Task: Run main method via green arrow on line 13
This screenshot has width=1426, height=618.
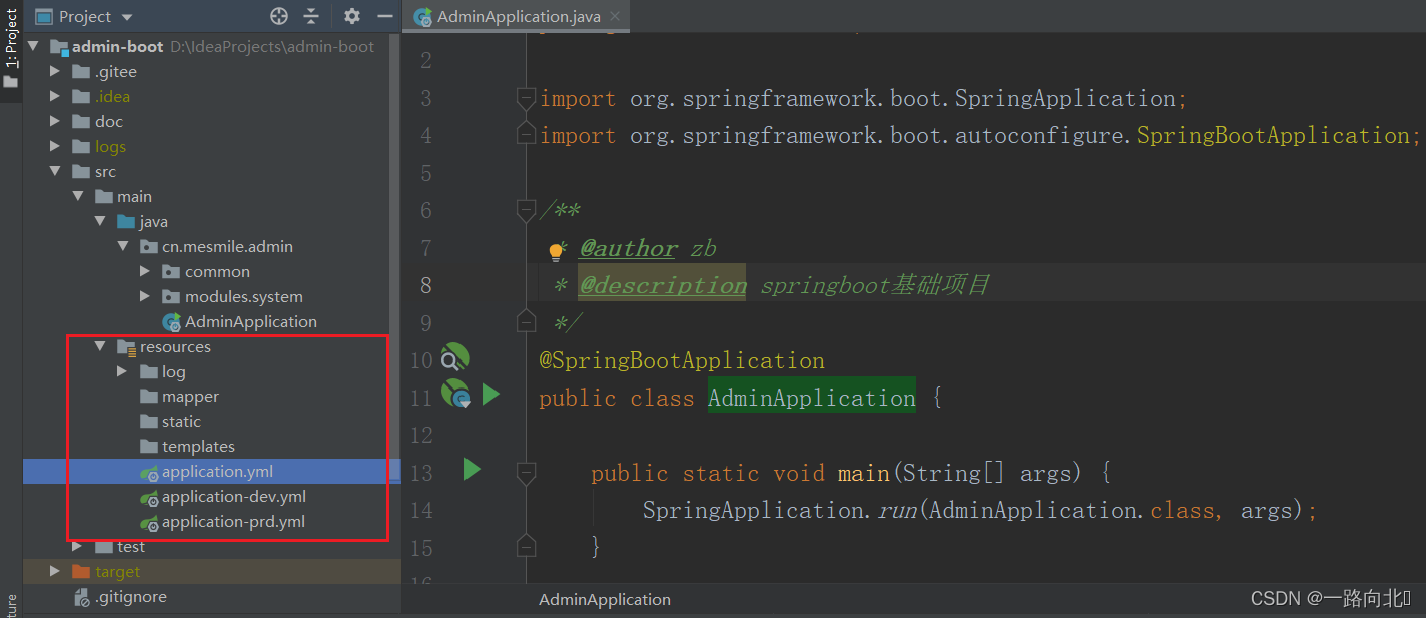Action: (472, 470)
